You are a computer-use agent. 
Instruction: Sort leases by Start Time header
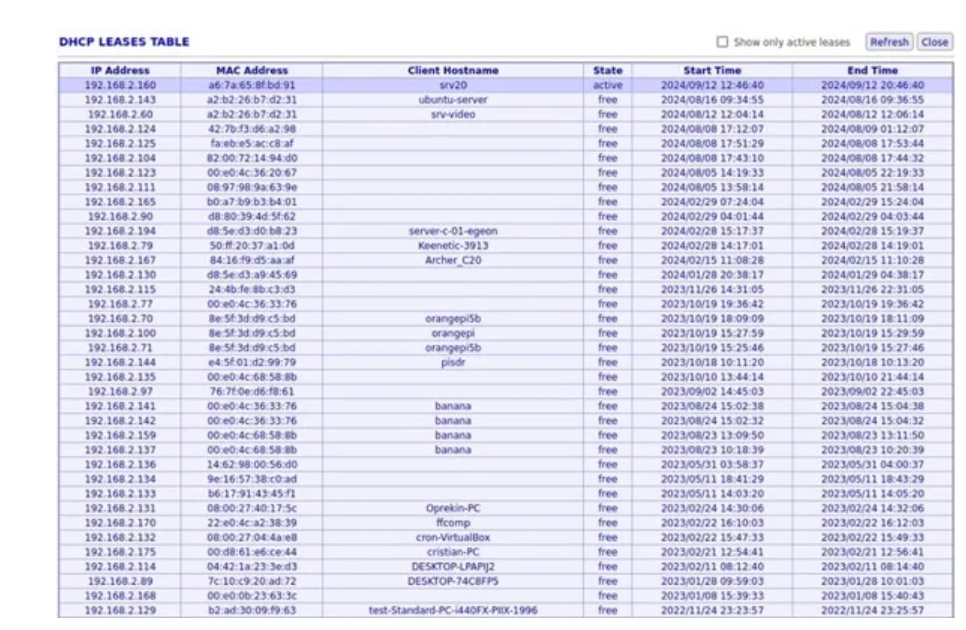coord(712,71)
